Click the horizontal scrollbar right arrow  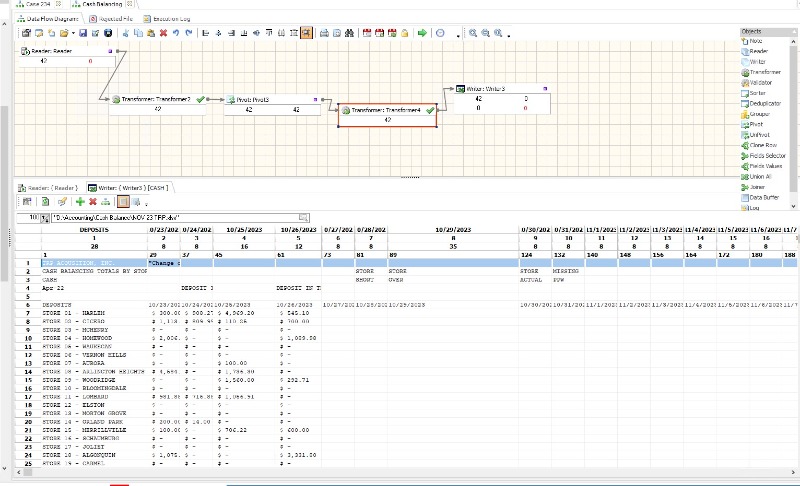[795, 472]
